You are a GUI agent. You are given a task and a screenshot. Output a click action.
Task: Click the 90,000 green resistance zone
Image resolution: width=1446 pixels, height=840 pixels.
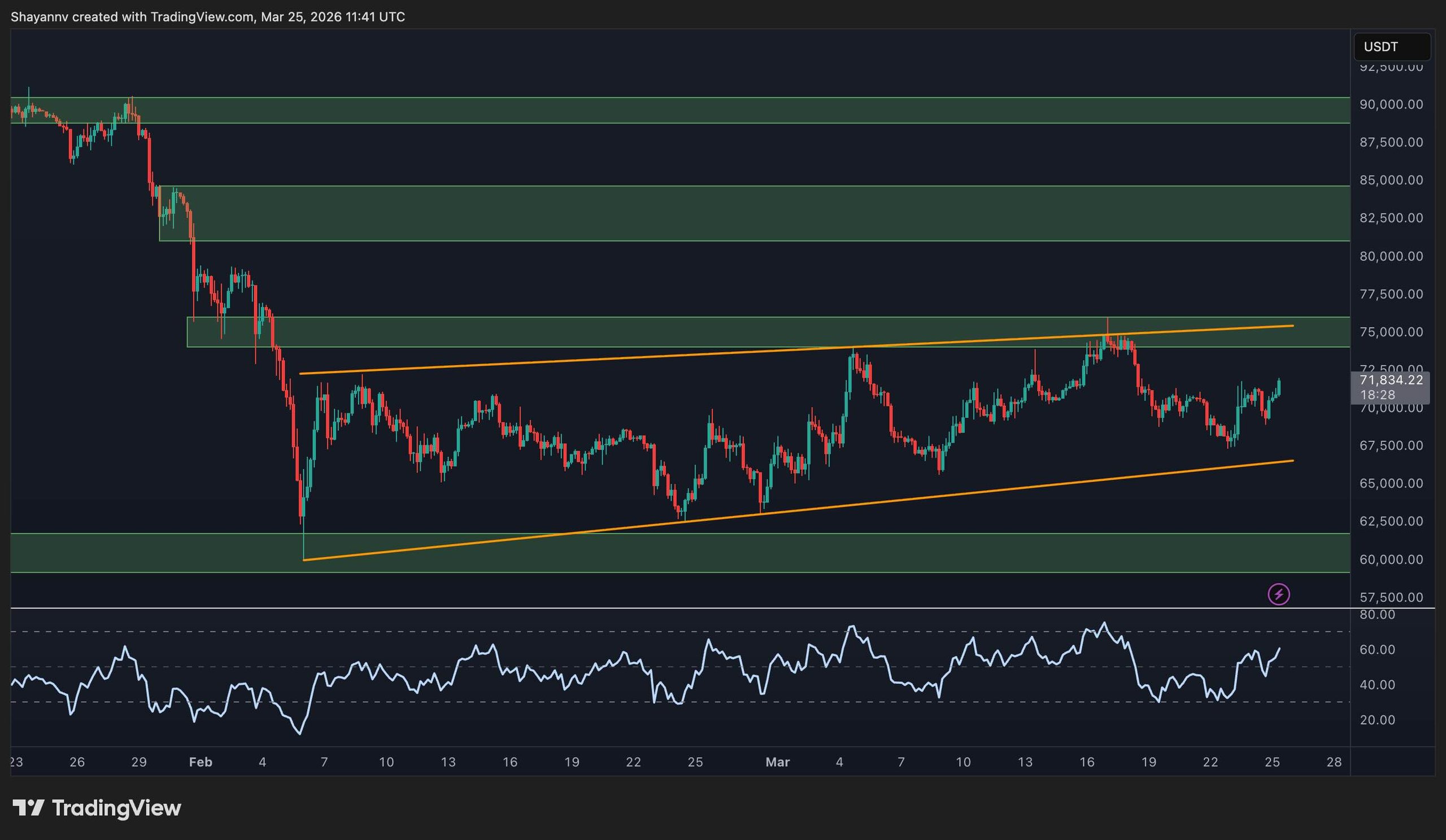pos(689,110)
